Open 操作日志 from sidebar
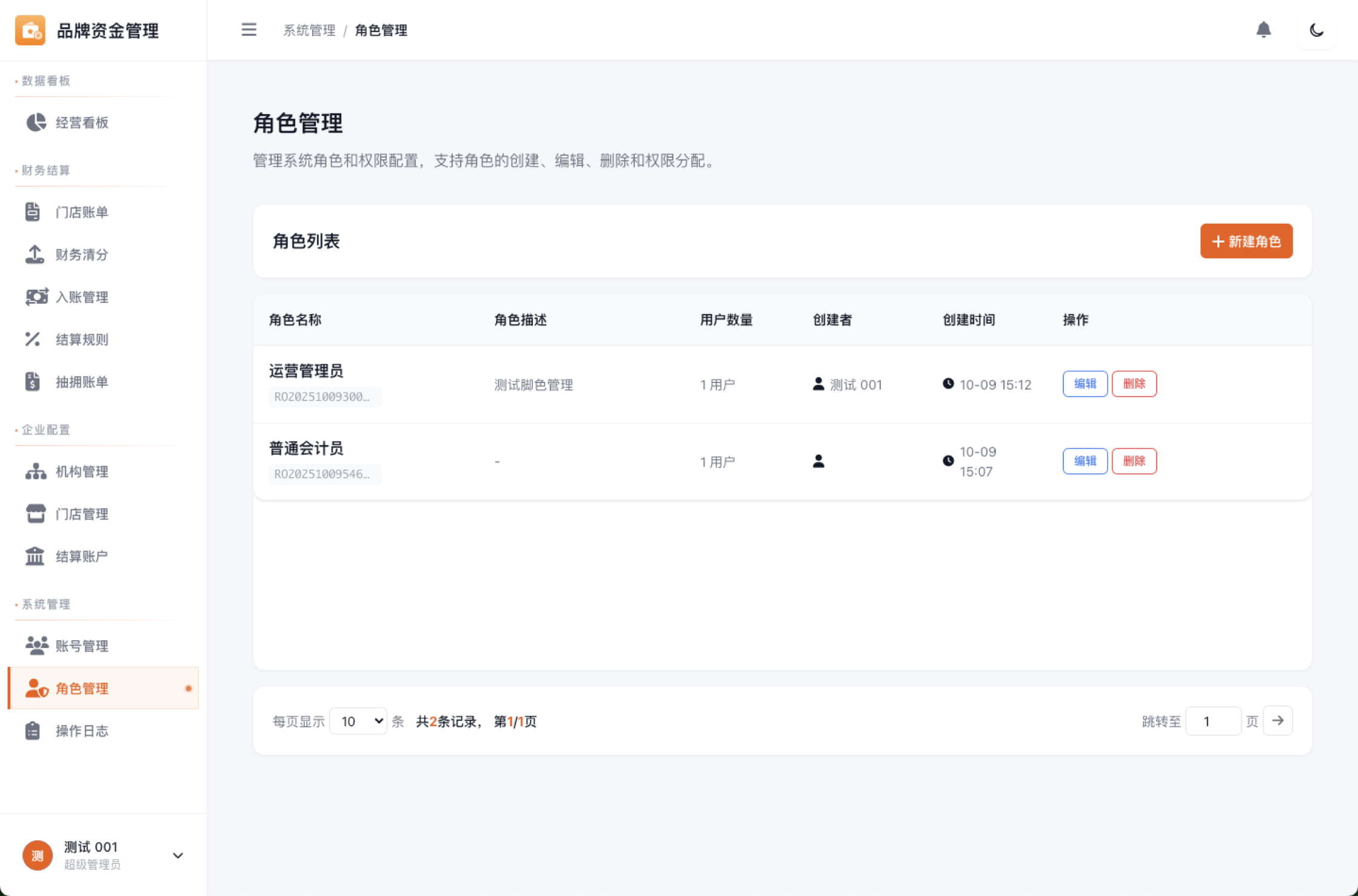This screenshot has width=1358, height=896. (82, 731)
